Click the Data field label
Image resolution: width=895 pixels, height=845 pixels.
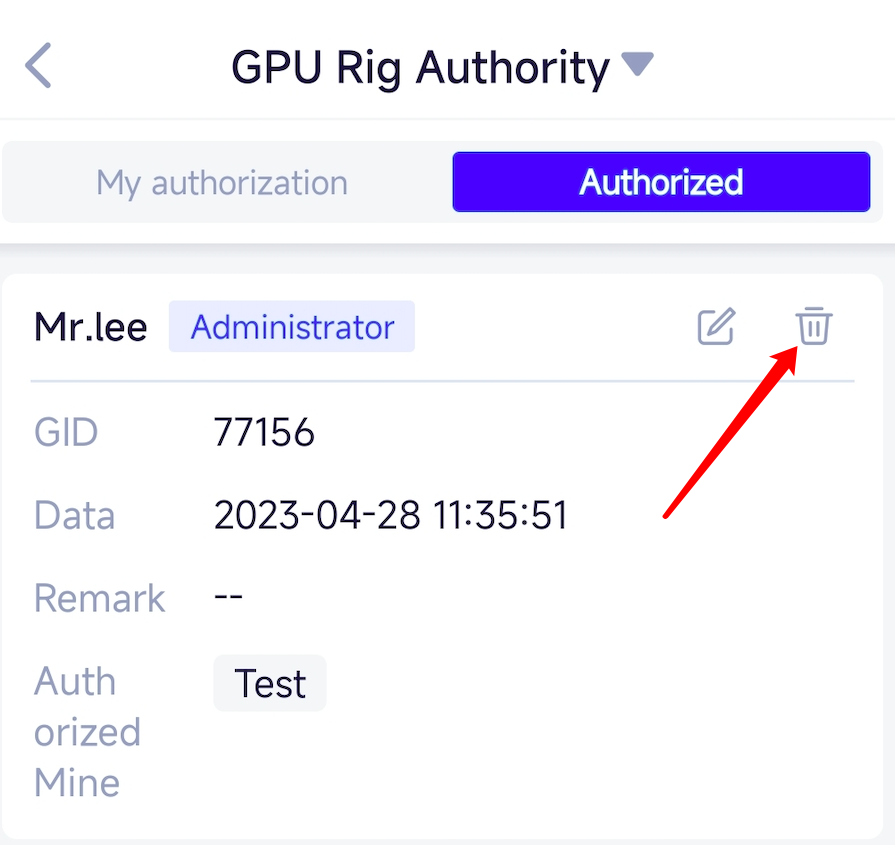pyautogui.click(x=75, y=516)
